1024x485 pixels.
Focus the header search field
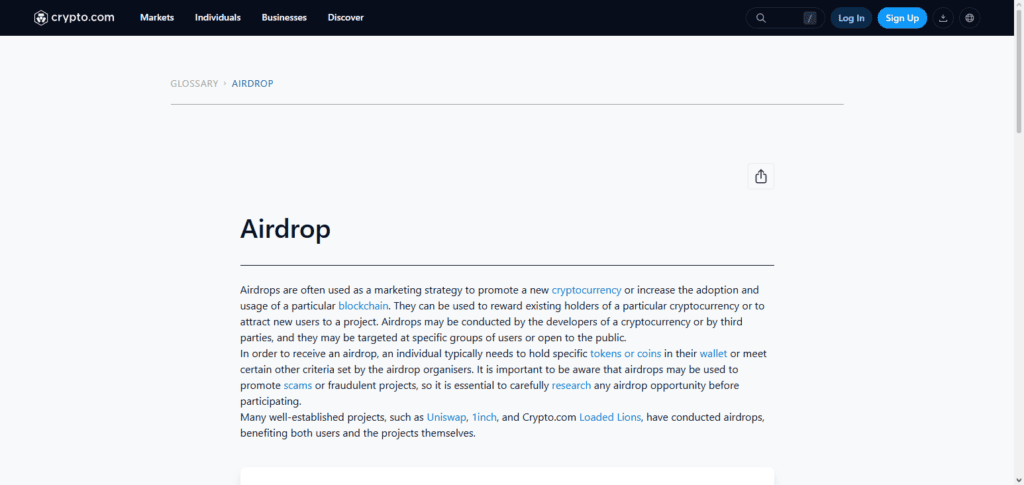coord(785,18)
